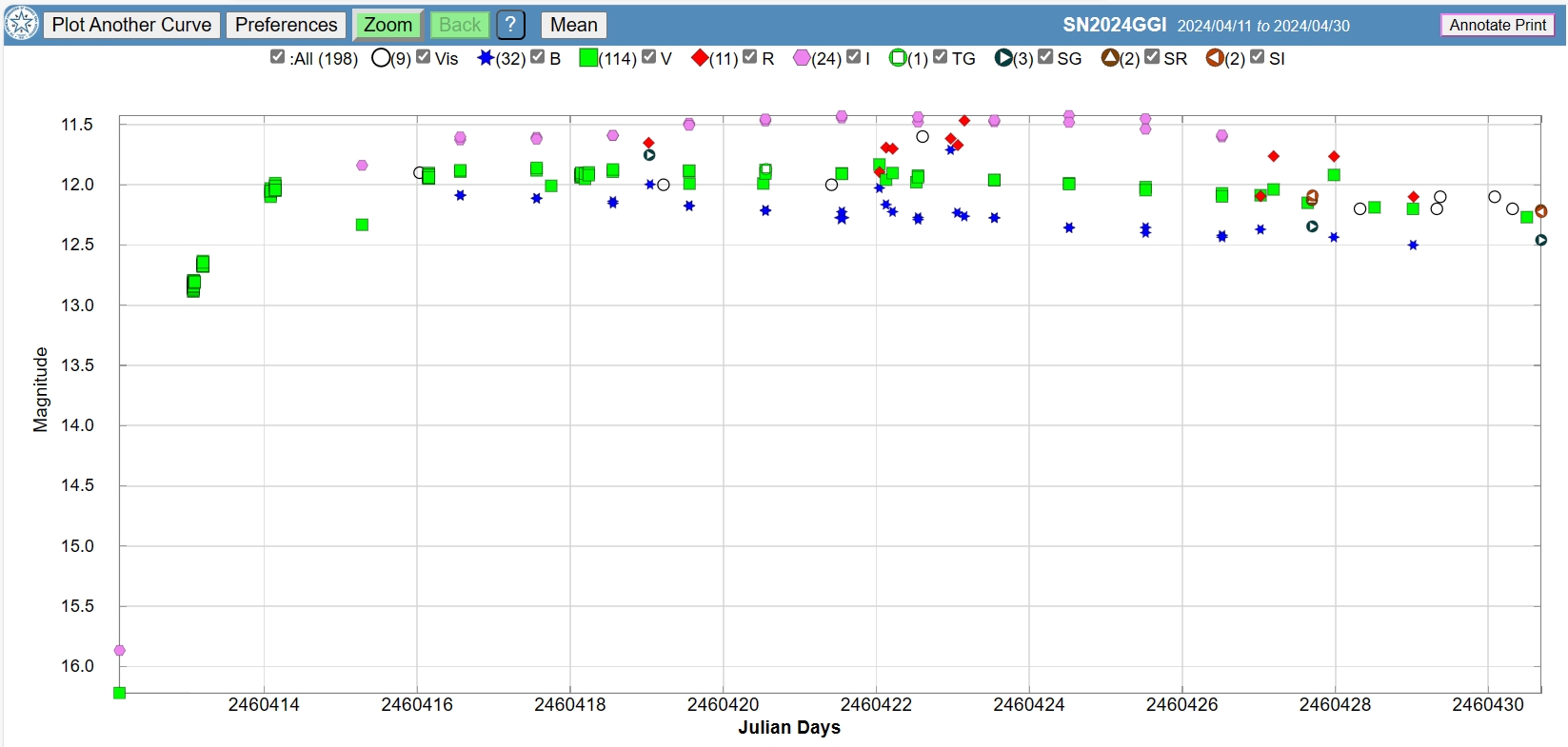Viewport: 1568px width, 747px height.
Task: Click the blue star B-band legend symbol
Action: point(486,58)
